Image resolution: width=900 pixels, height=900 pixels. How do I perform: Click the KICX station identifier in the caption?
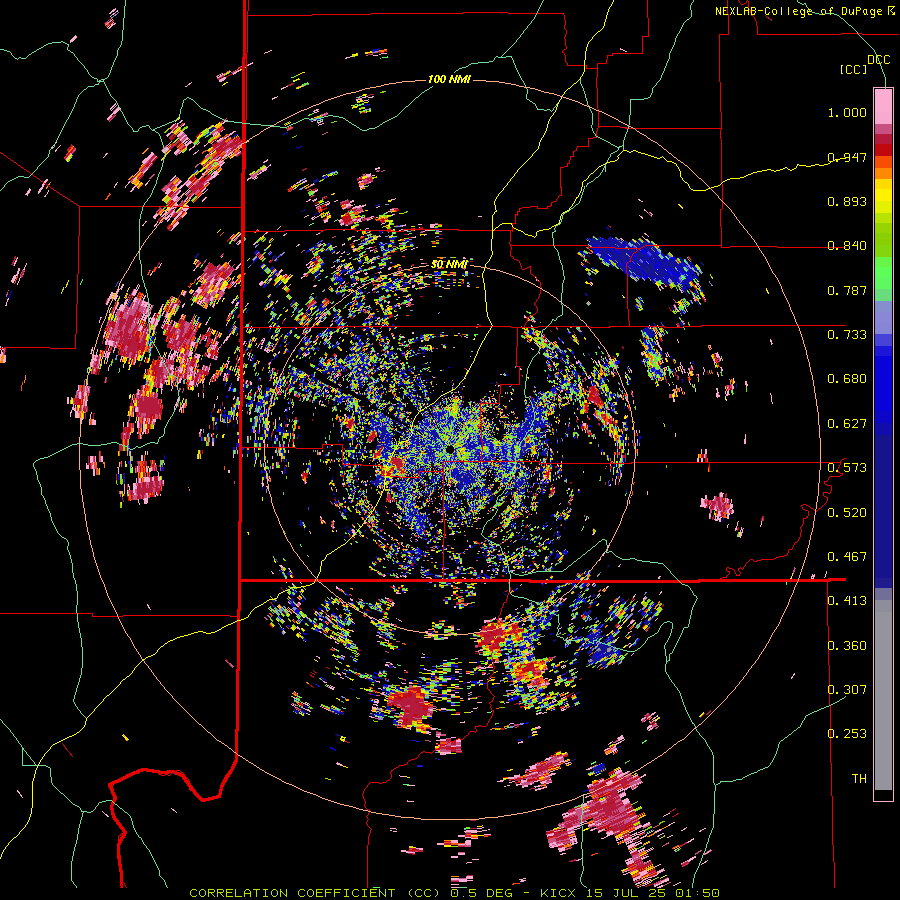point(560,893)
